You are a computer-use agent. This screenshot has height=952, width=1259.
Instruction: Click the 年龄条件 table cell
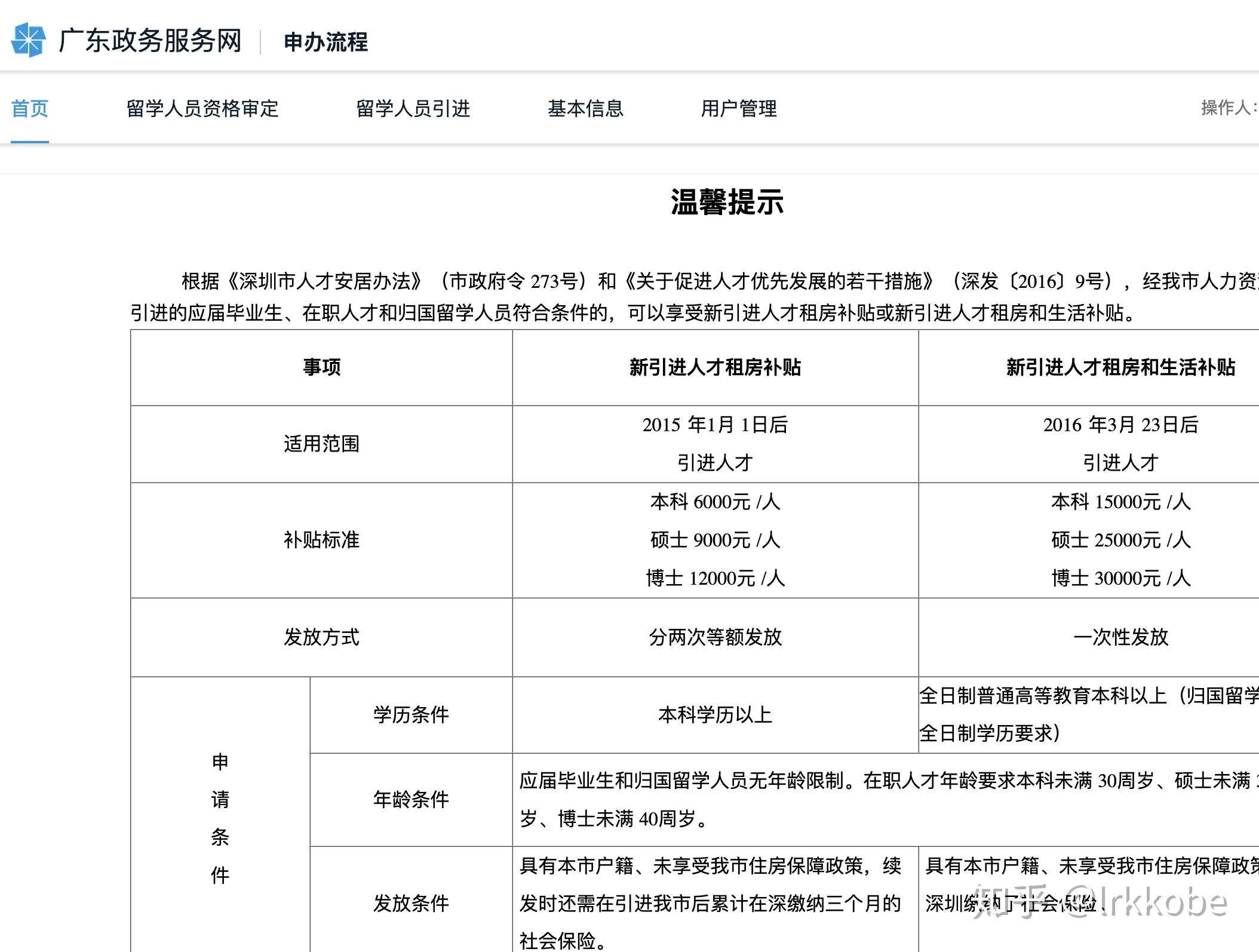[x=411, y=800]
